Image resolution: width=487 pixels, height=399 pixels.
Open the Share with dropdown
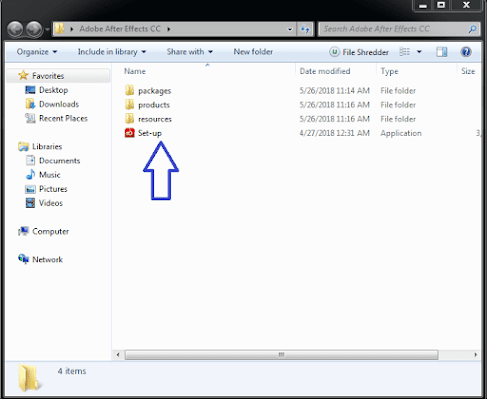[x=190, y=52]
